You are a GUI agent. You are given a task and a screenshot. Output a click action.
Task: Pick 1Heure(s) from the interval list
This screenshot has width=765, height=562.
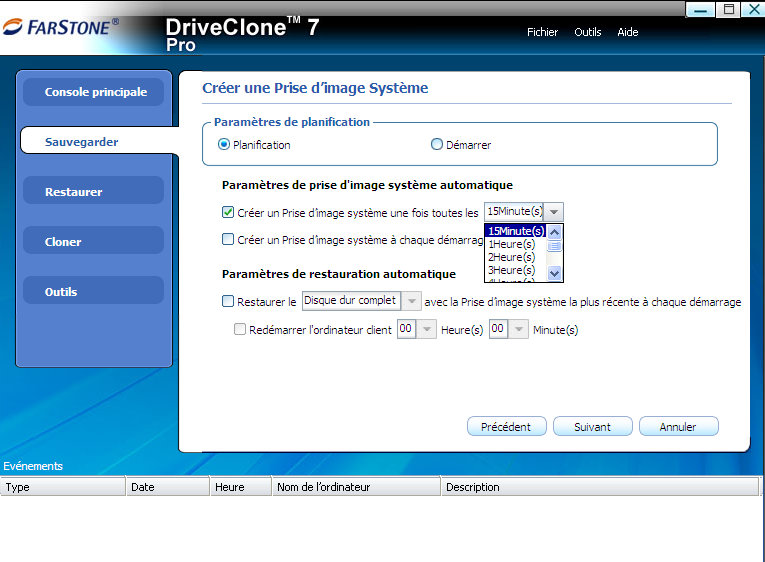click(516, 244)
